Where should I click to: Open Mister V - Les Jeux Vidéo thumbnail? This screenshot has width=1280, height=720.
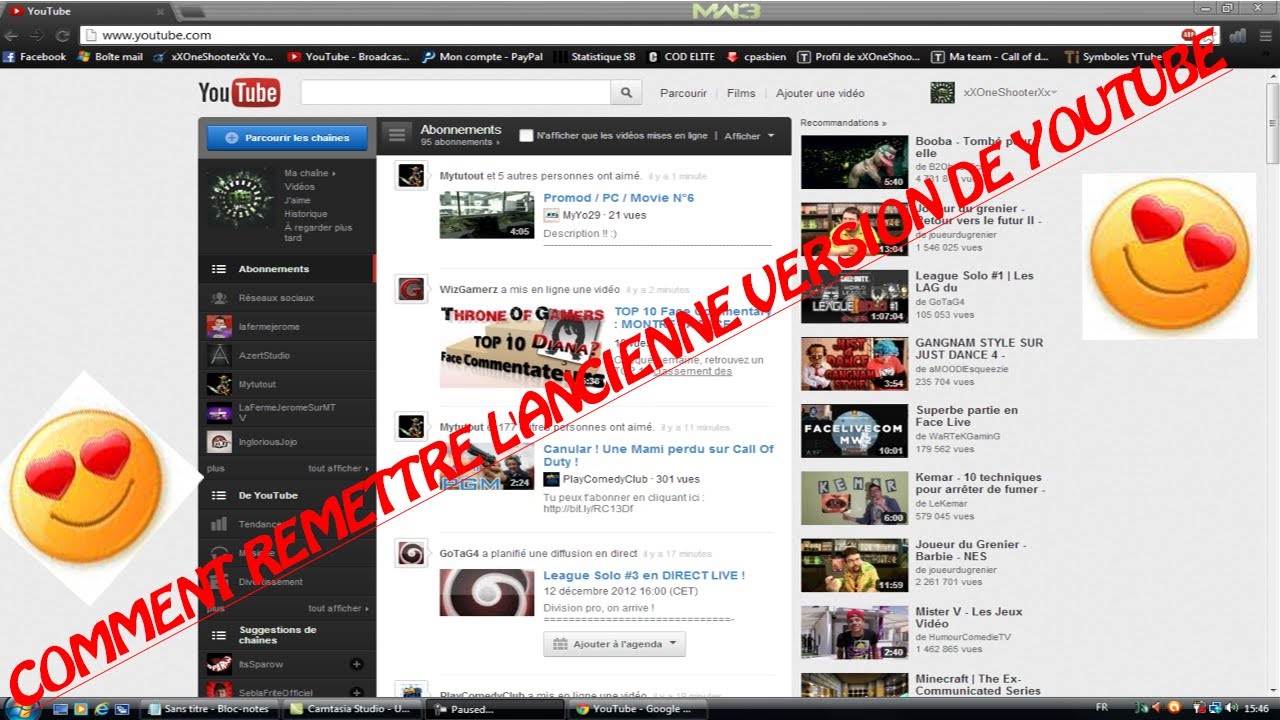click(854, 632)
